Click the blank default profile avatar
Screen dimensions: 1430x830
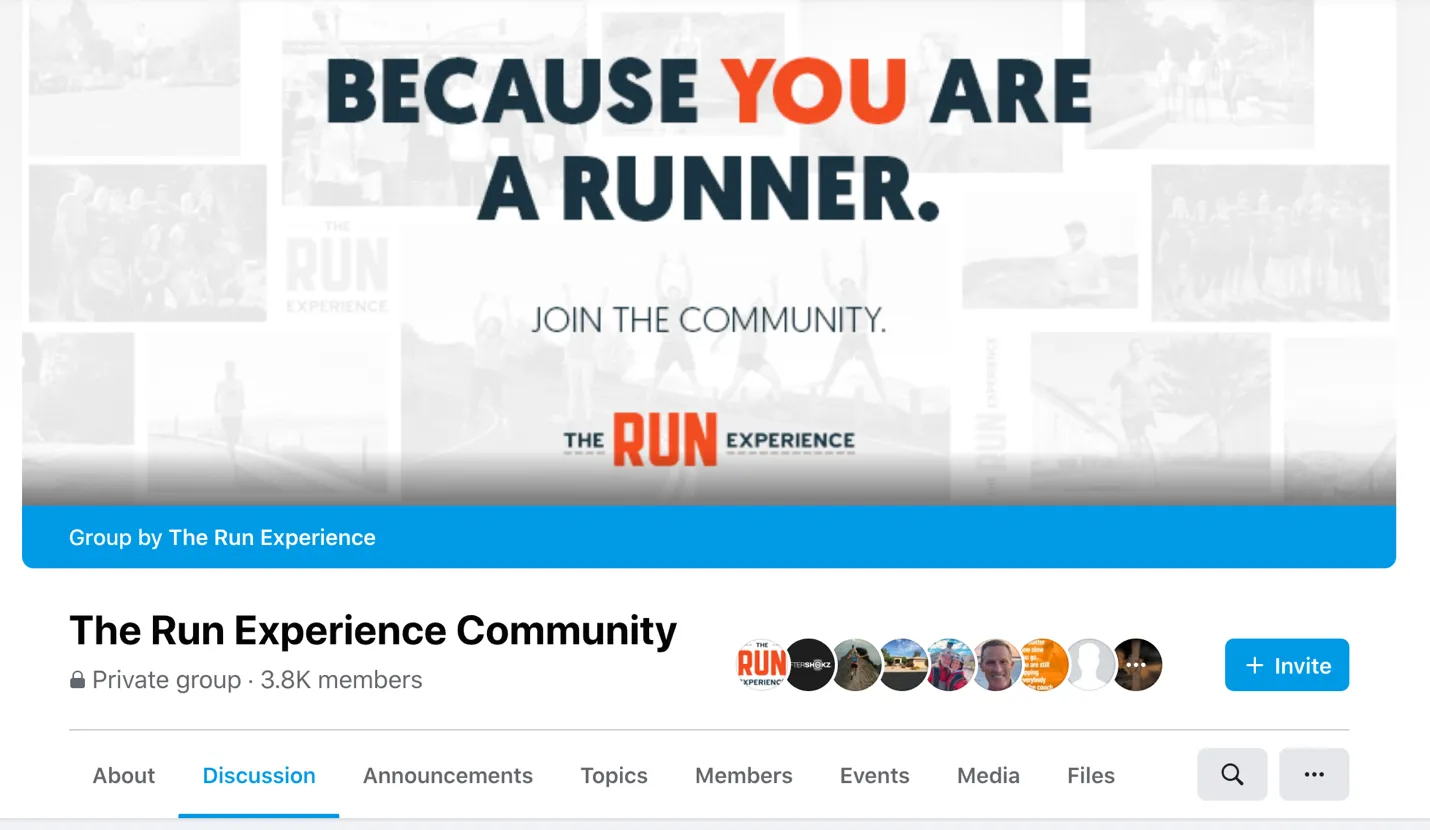(x=1091, y=665)
